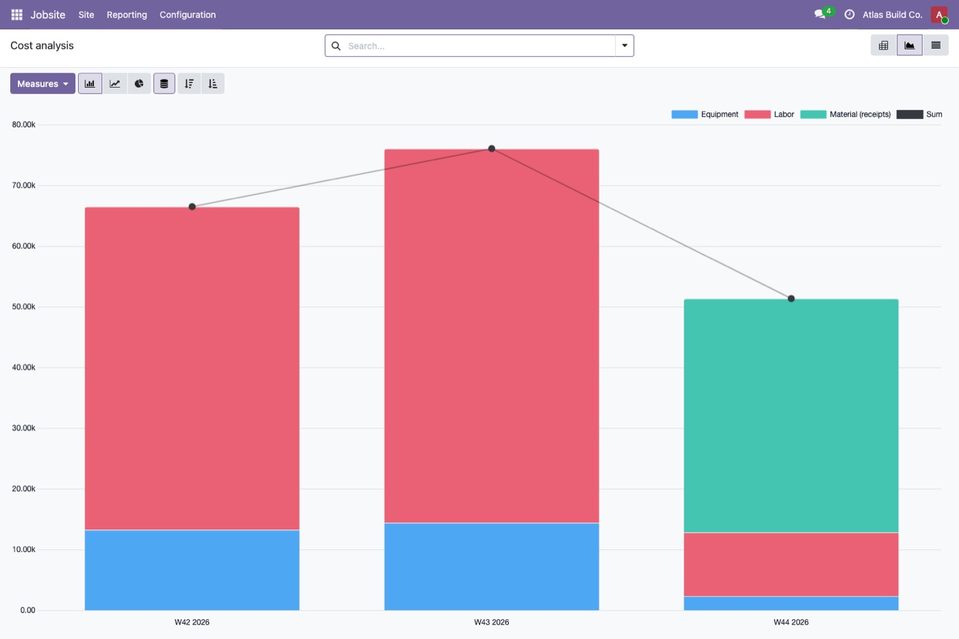Screen dimensions: 959x639
Task: Toggle the Material (receipts) legend swatch
Action: pos(813,114)
